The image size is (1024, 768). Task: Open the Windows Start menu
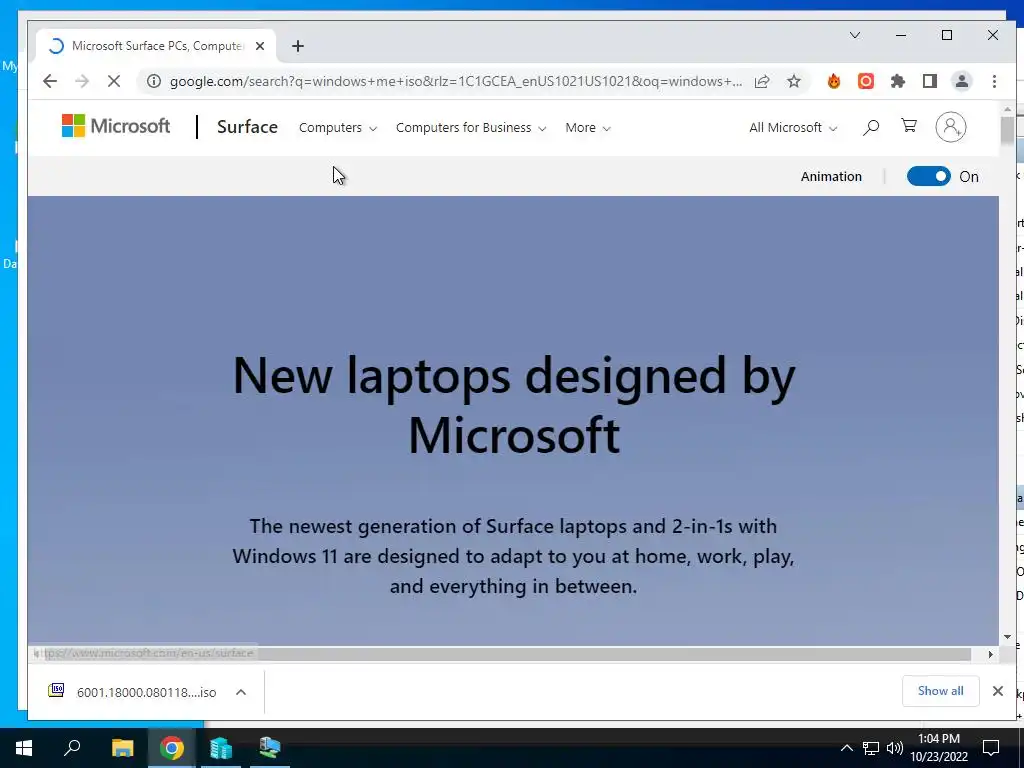[x=24, y=748]
